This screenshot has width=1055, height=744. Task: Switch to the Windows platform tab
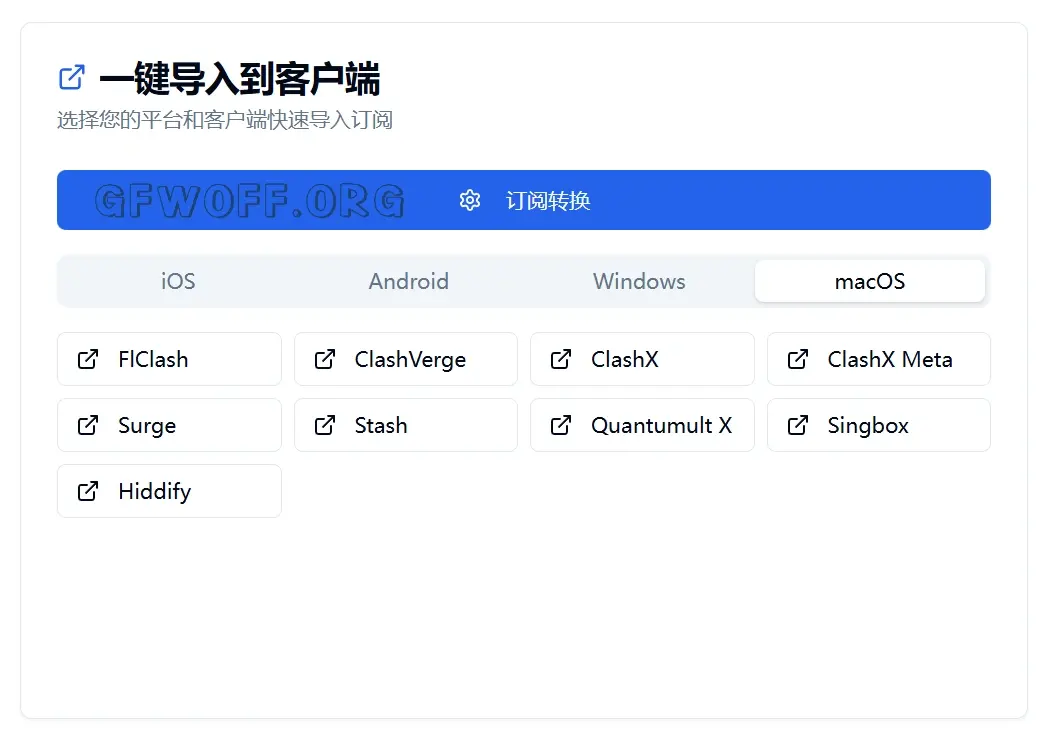[x=639, y=281]
